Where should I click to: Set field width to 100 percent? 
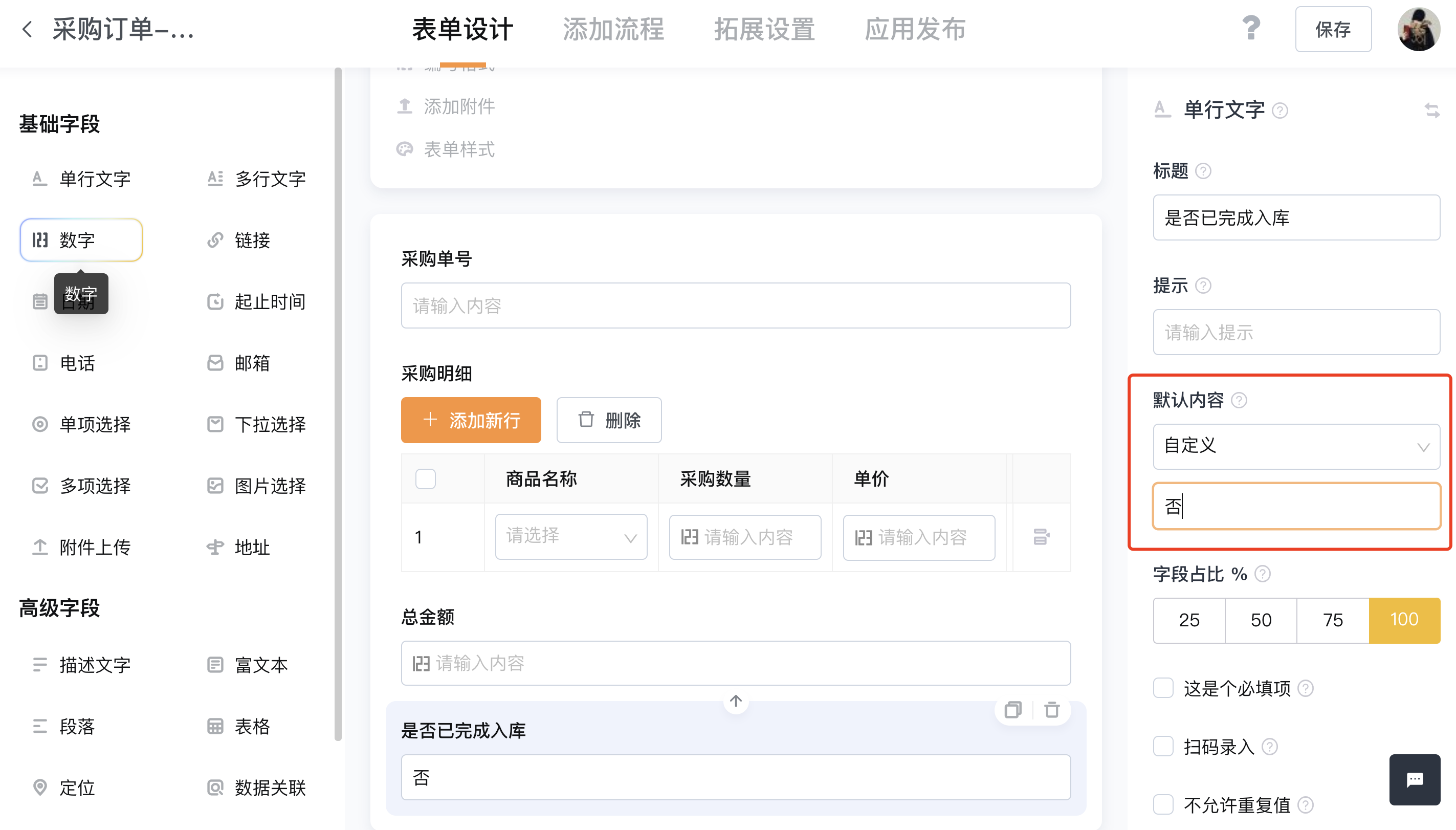pos(1404,620)
